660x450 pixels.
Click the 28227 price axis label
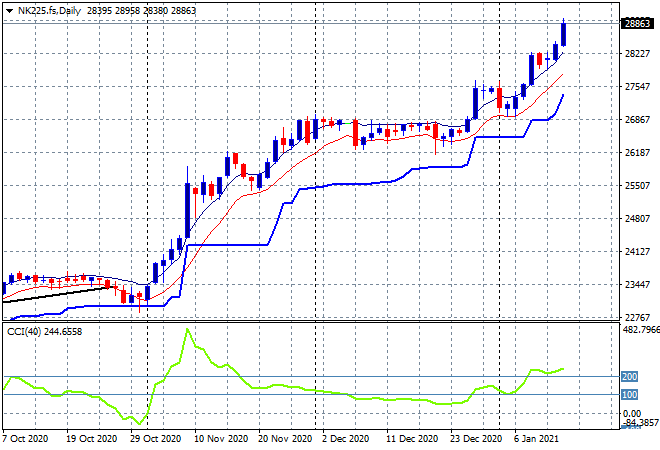tap(637, 53)
